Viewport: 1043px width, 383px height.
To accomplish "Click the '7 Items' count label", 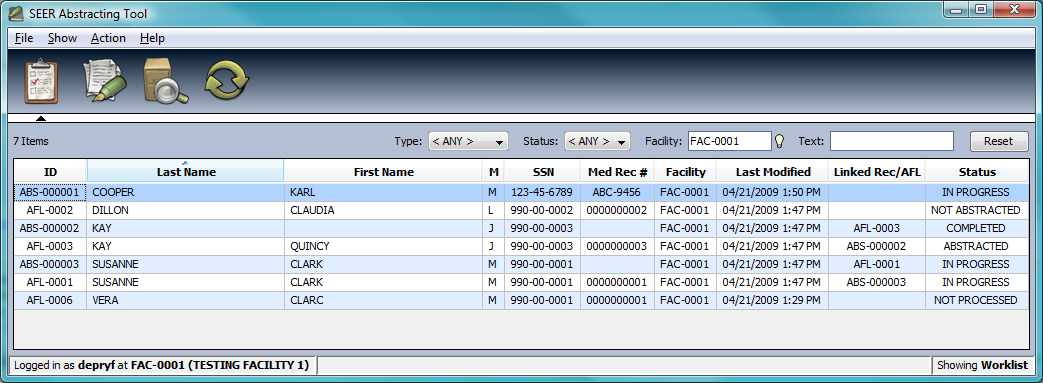I will [31, 141].
